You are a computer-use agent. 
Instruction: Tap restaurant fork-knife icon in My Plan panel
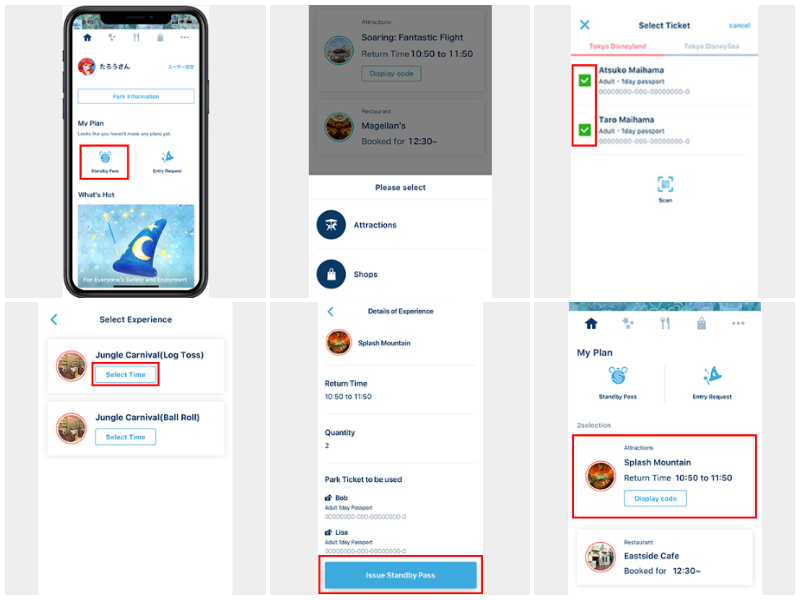[x=665, y=323]
